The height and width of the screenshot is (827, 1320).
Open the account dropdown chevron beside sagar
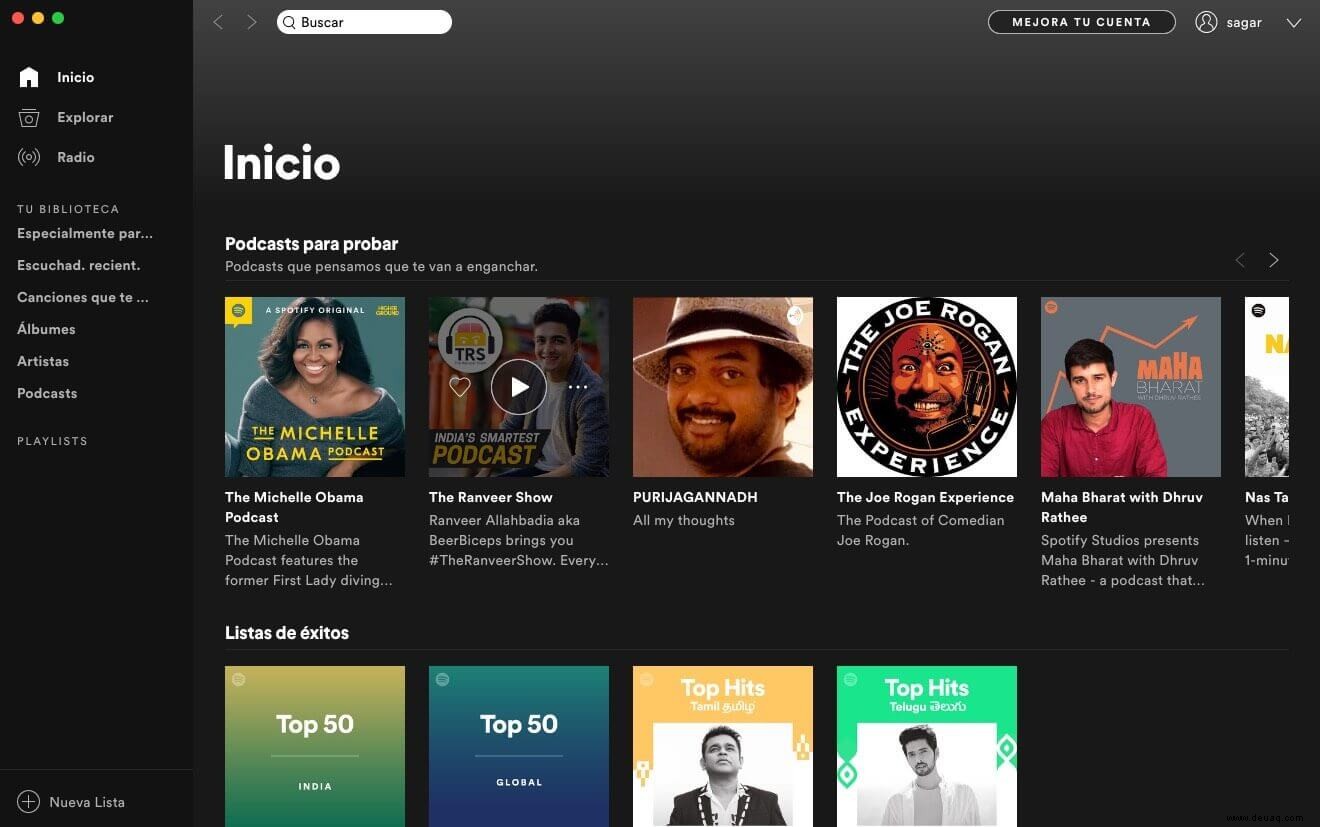click(x=1293, y=22)
